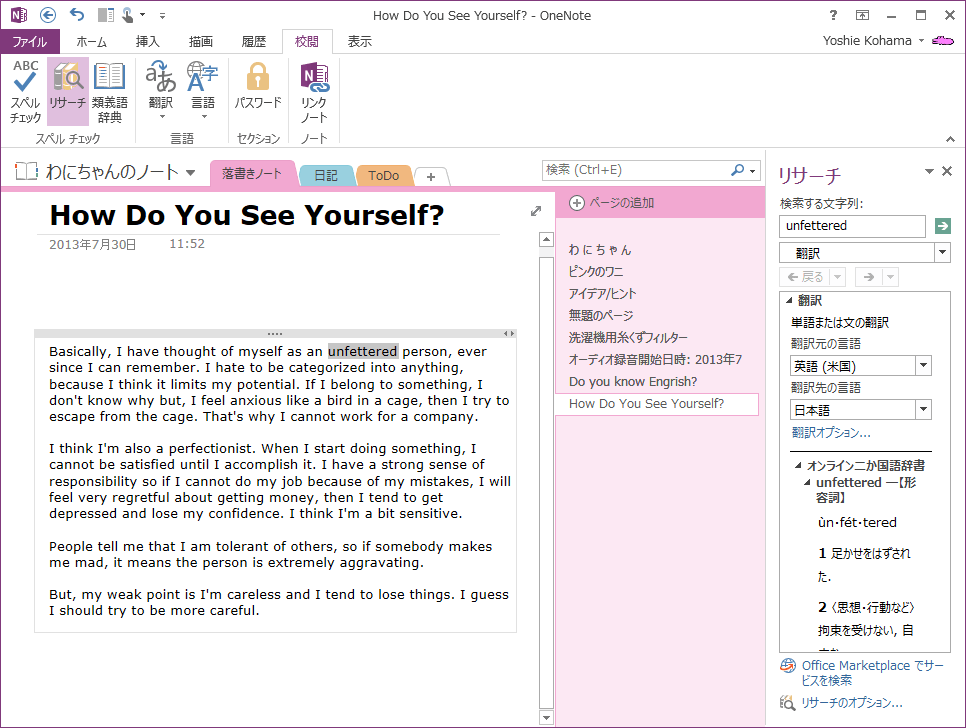966x728 pixels.
Task: Start research search with green arrow
Action: point(942,226)
